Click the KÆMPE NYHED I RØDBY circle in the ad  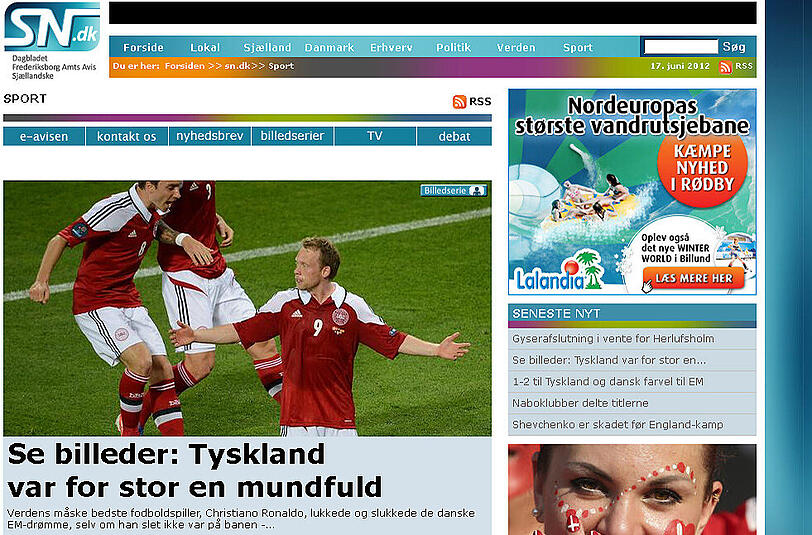tap(702, 168)
